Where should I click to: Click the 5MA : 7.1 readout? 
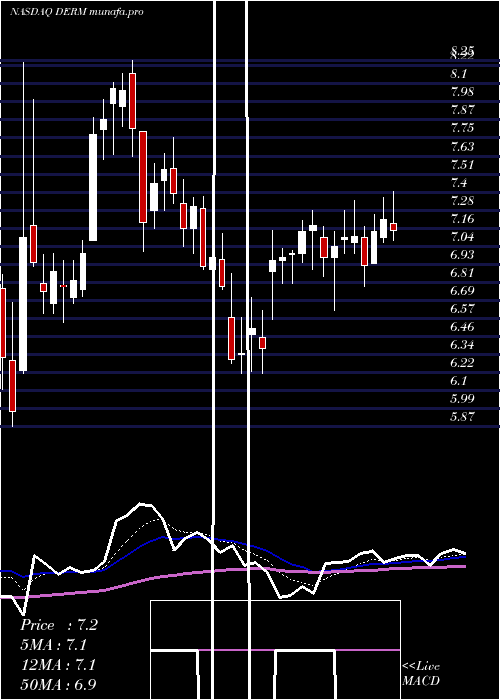pos(54,645)
